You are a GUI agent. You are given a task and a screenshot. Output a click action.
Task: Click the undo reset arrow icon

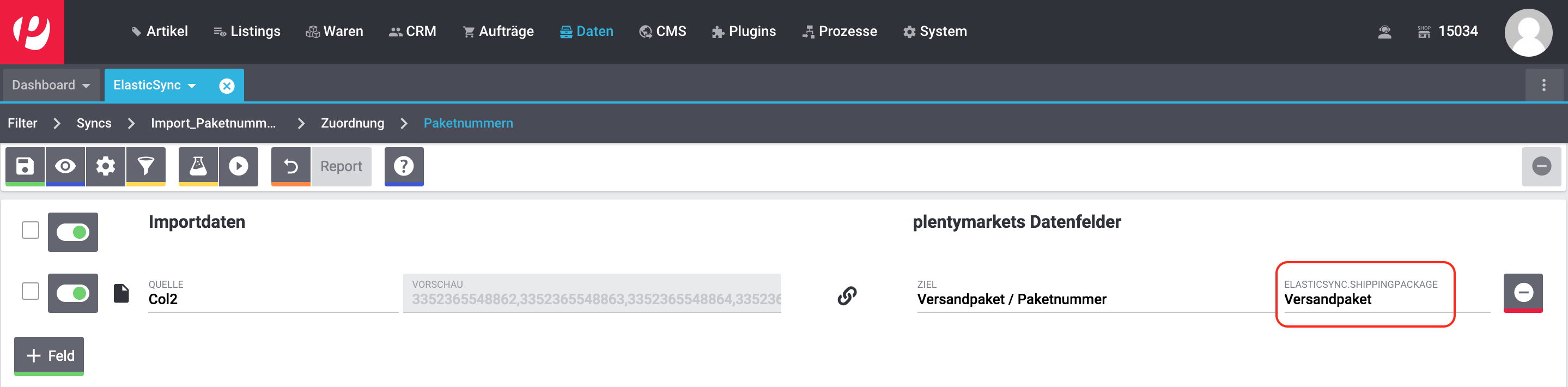pos(291,166)
